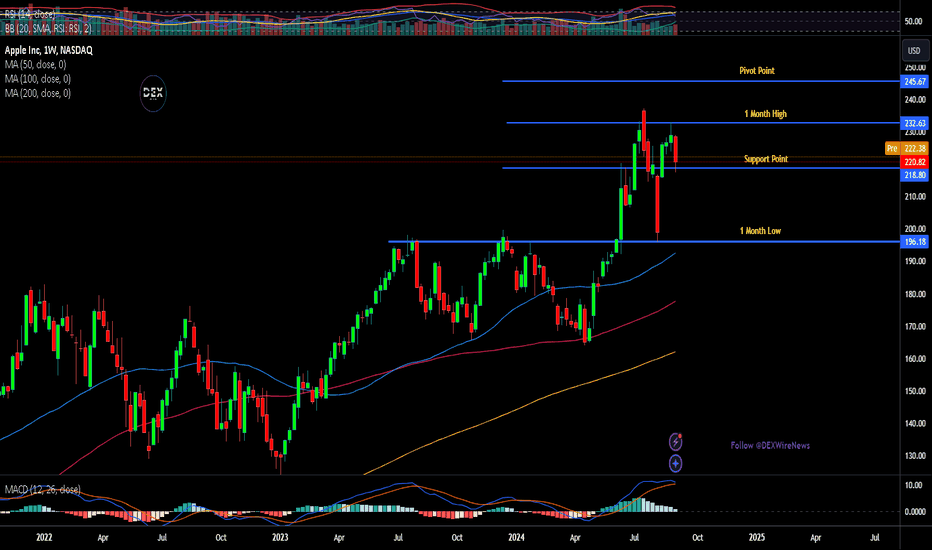Click the 190.00 price scale label
932x550 pixels.
pyautogui.click(x=915, y=261)
